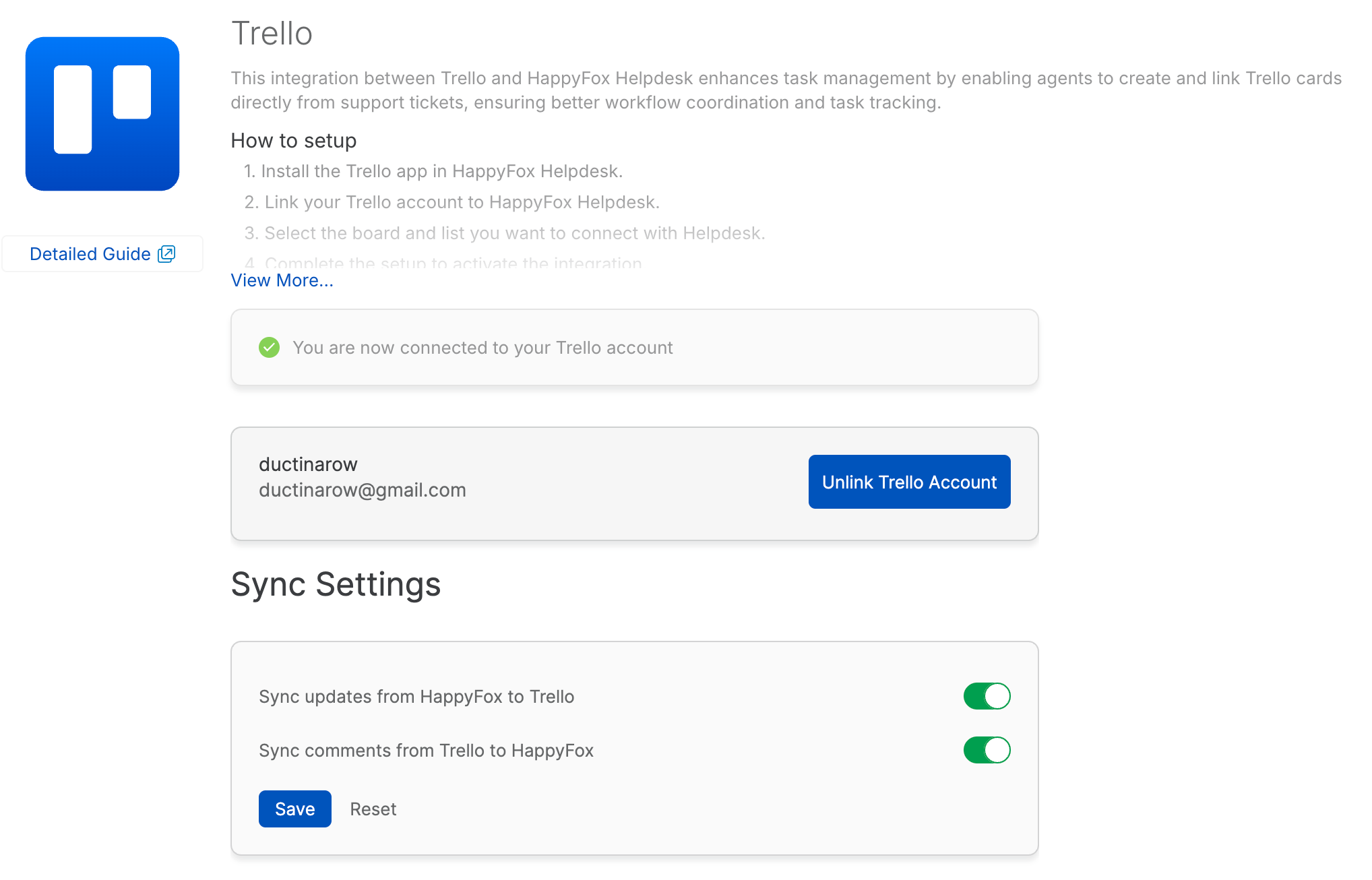Click the external-link icon beside Detailed Guide
Screen dimensions: 1372x880
[x=166, y=254]
